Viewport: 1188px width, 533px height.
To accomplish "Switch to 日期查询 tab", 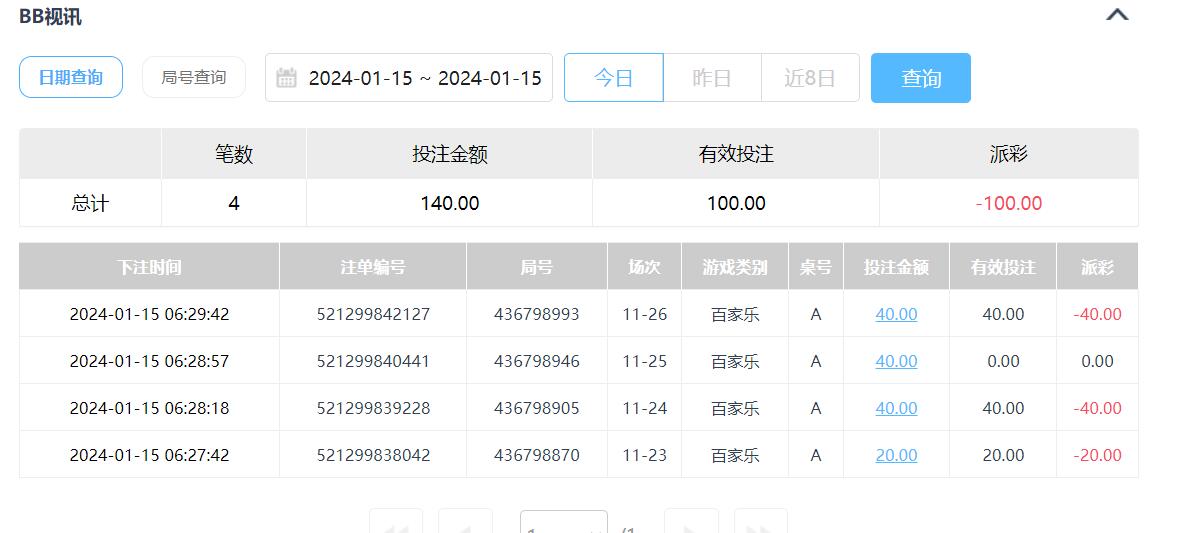I will [71, 77].
